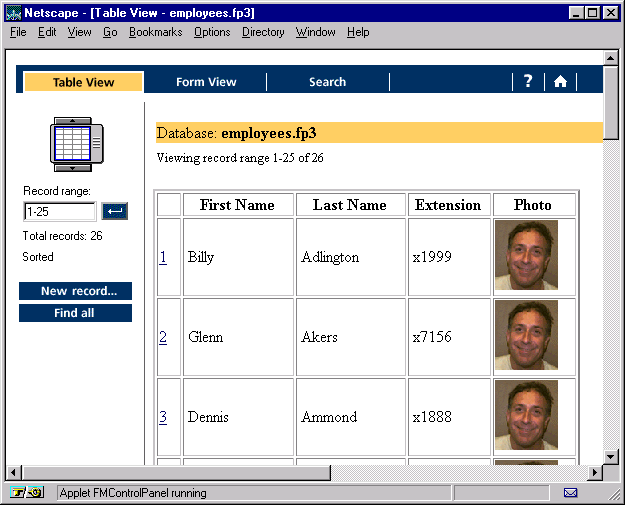Image resolution: width=625 pixels, height=505 pixels.
Task: Click the record book table icon
Action: tap(77, 144)
